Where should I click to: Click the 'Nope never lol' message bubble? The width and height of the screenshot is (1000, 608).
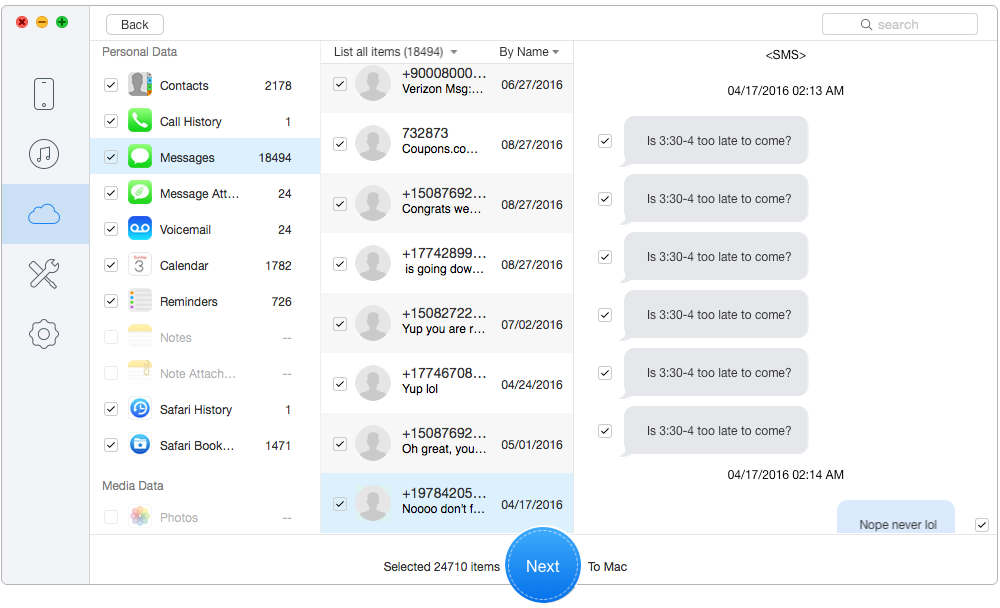895,518
